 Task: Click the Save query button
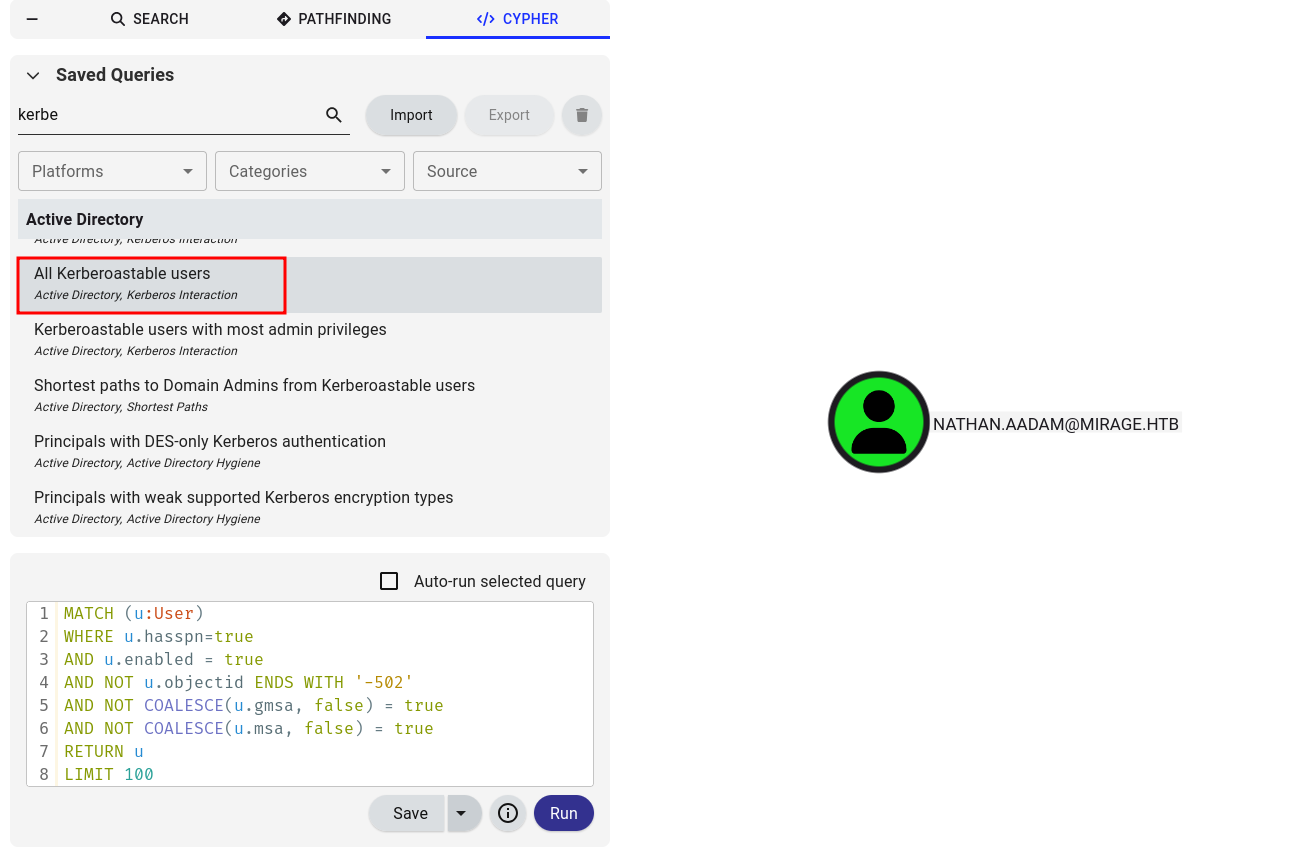[410, 813]
